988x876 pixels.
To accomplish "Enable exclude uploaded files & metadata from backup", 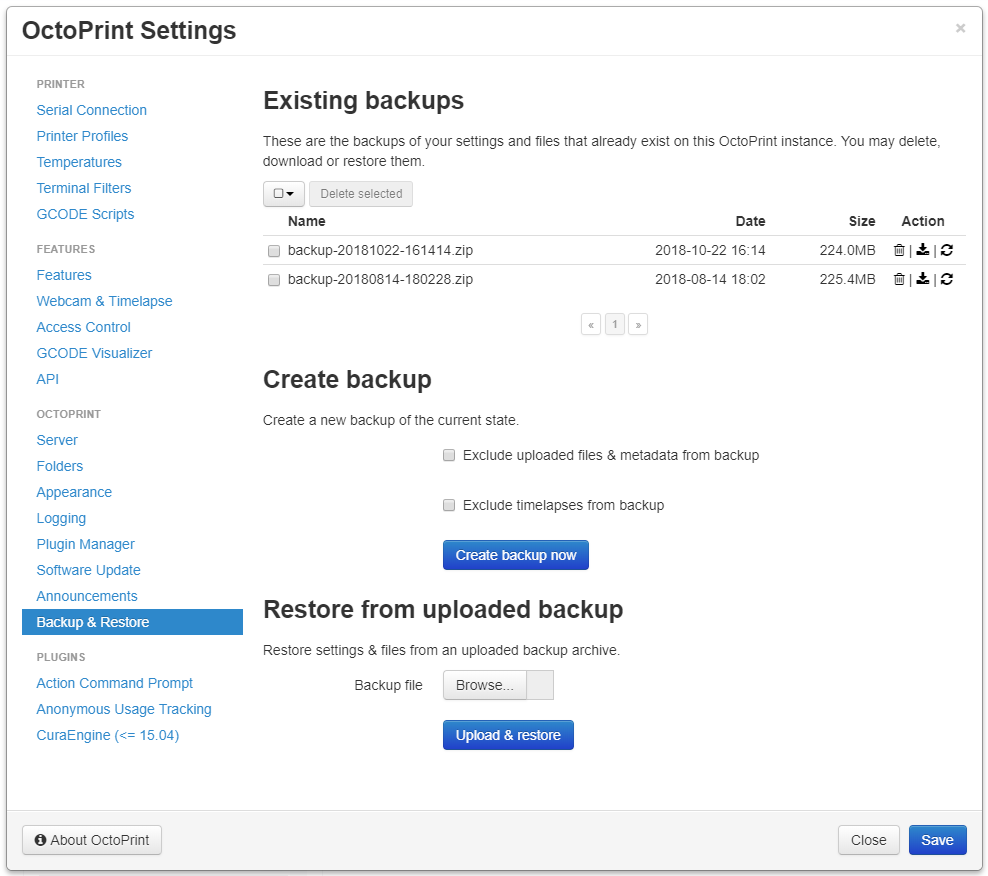I will (449, 455).
